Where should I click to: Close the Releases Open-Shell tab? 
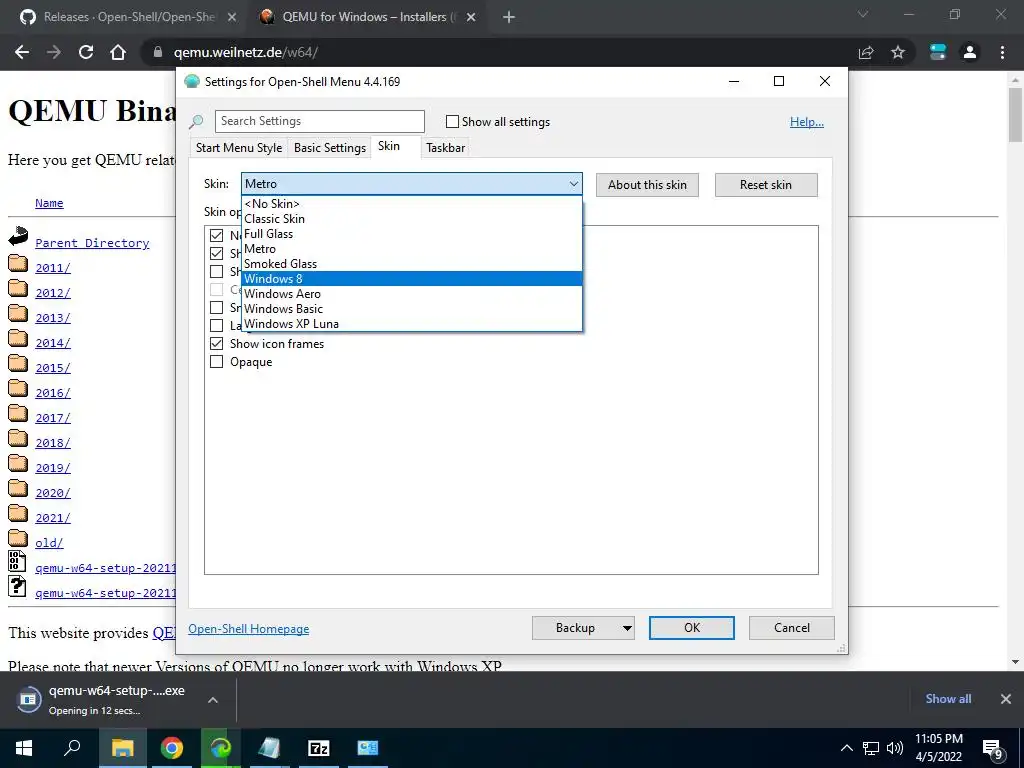[232, 18]
